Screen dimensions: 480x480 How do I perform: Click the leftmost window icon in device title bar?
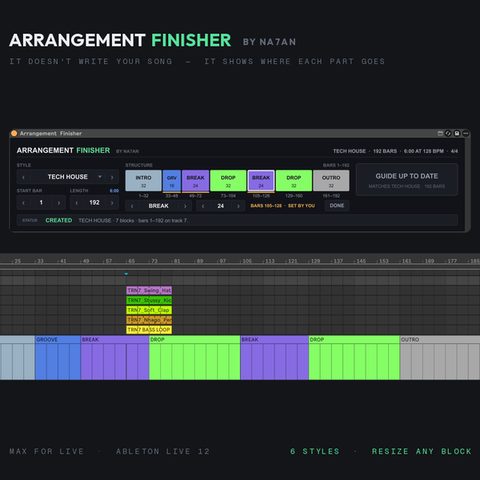pyautogui.click(x=440, y=133)
